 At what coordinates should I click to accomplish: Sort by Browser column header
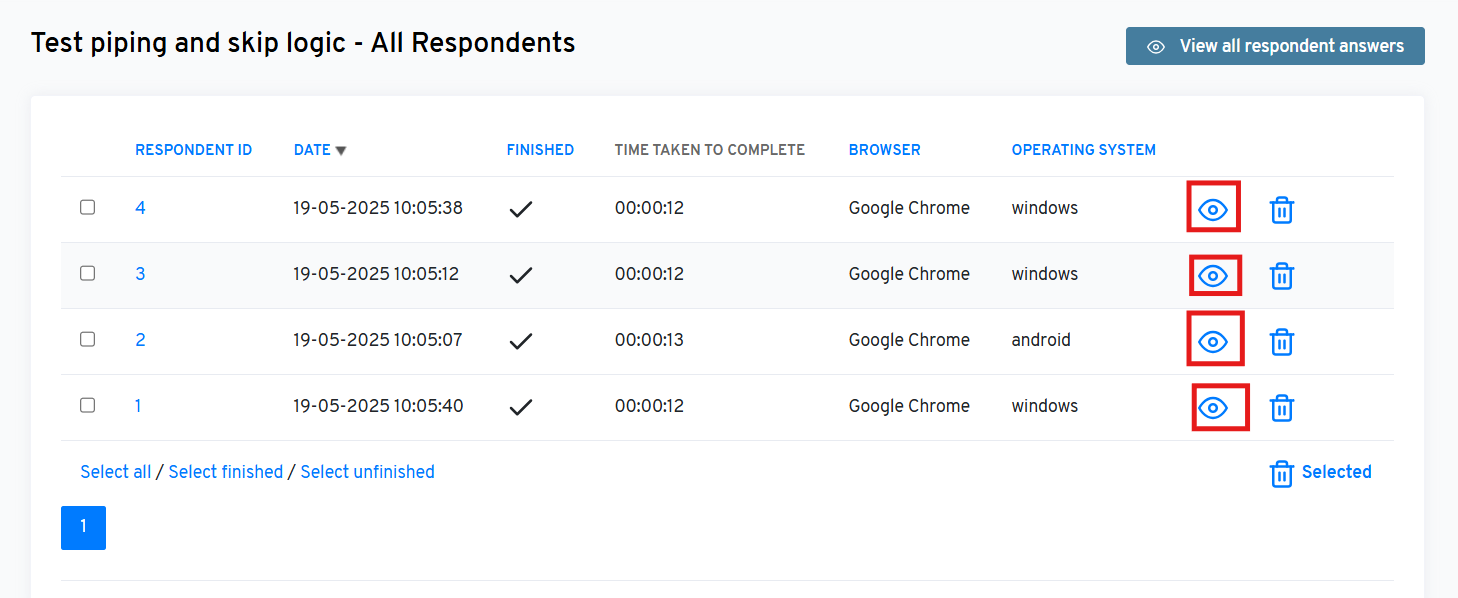(x=884, y=150)
